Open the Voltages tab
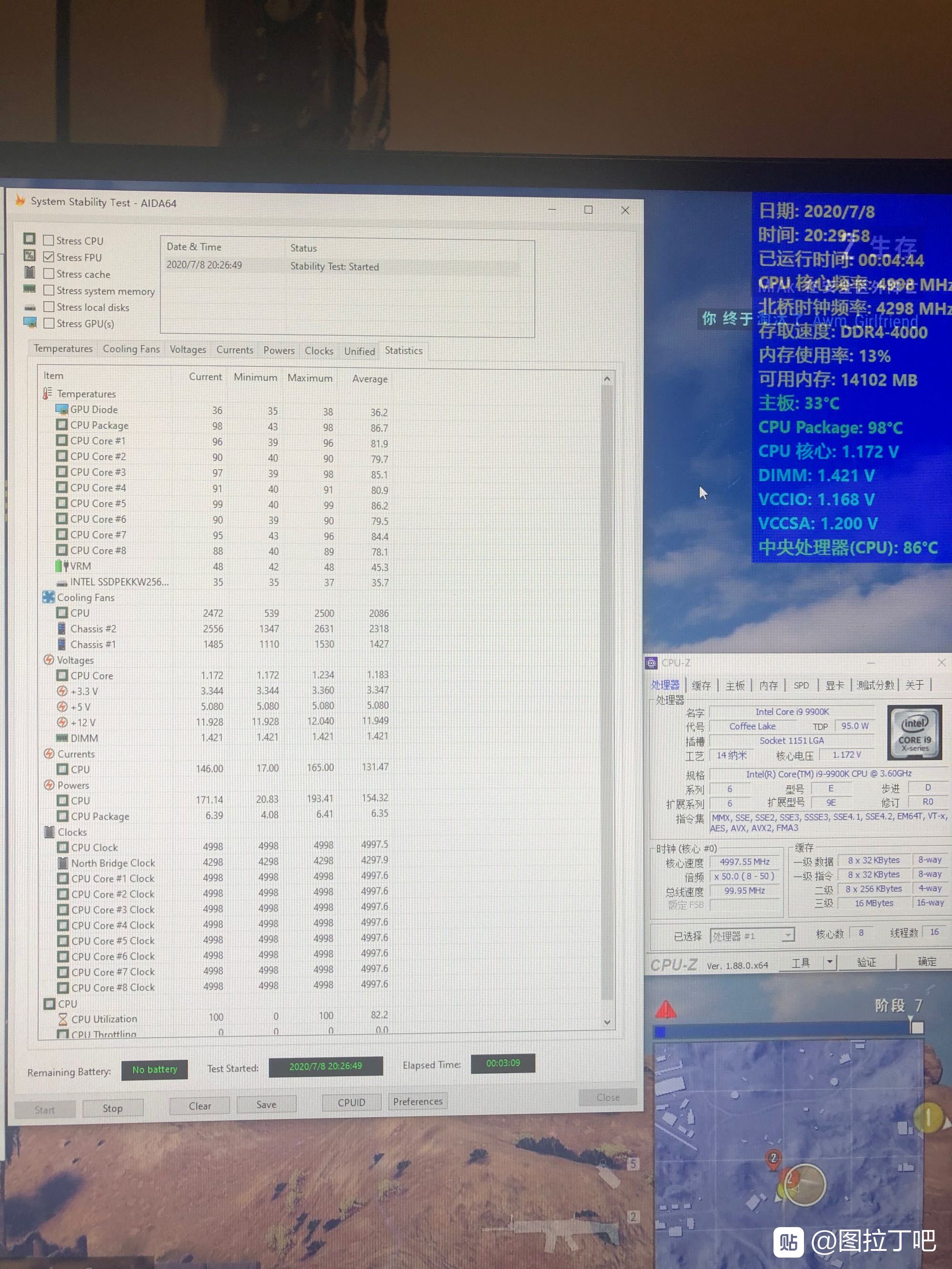 click(x=188, y=350)
